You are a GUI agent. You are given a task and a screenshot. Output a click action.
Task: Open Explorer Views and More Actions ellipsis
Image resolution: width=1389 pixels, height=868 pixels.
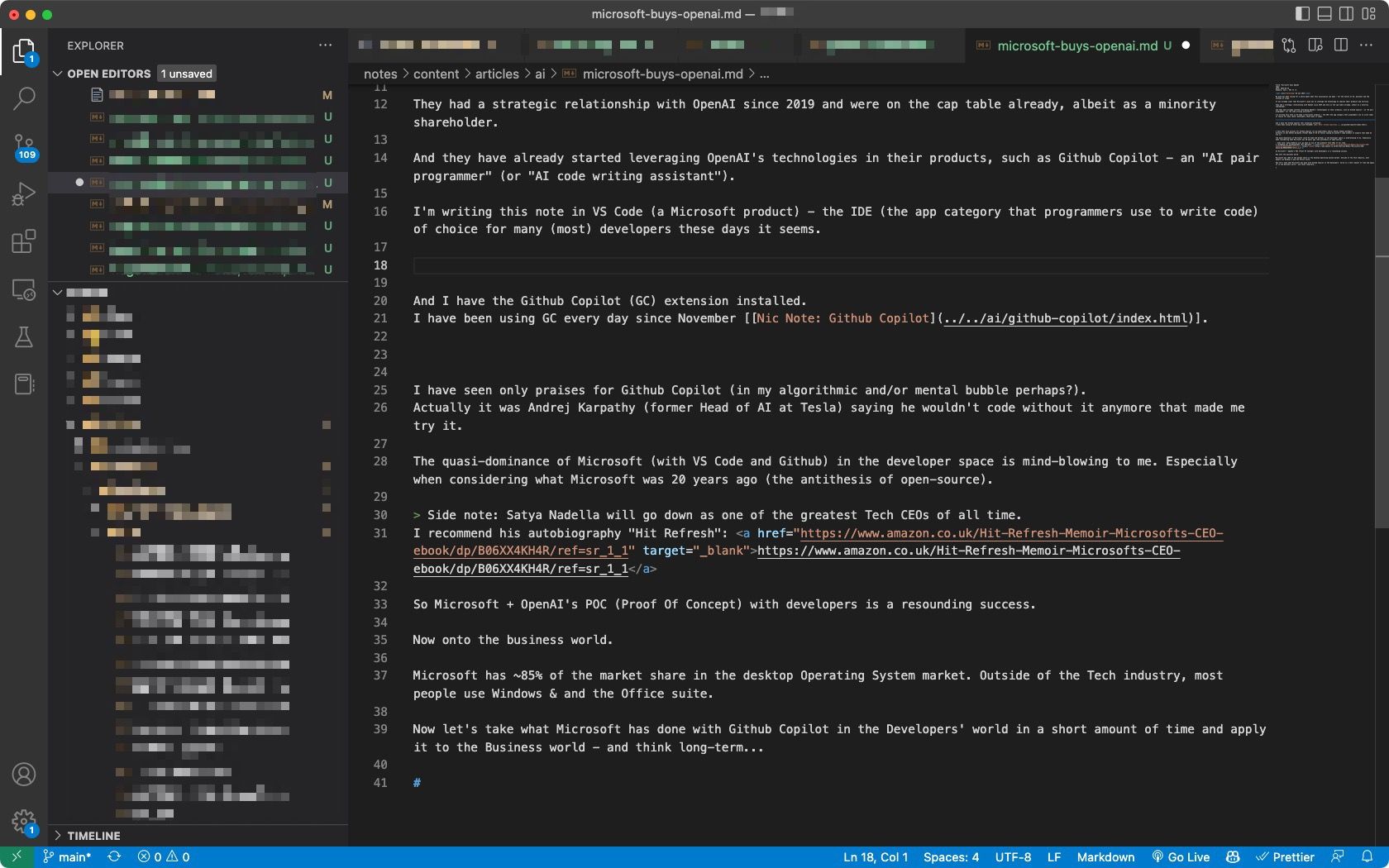pos(325,45)
